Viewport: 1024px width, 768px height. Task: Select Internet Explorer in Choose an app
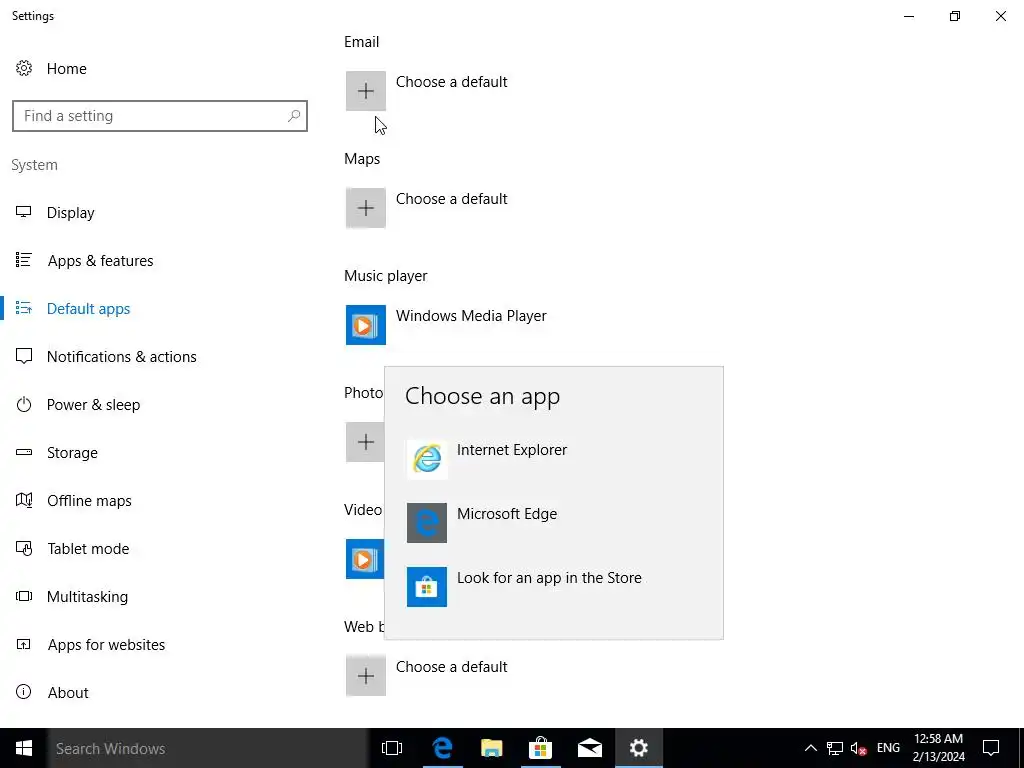[553, 459]
